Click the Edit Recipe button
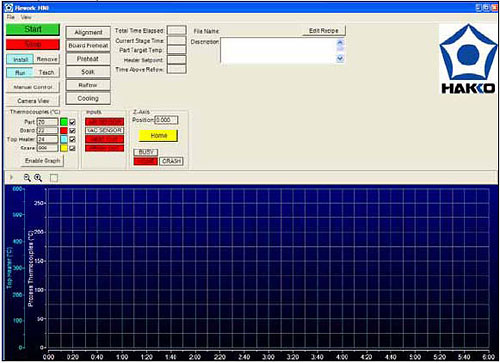The image size is (500, 363). click(x=324, y=31)
